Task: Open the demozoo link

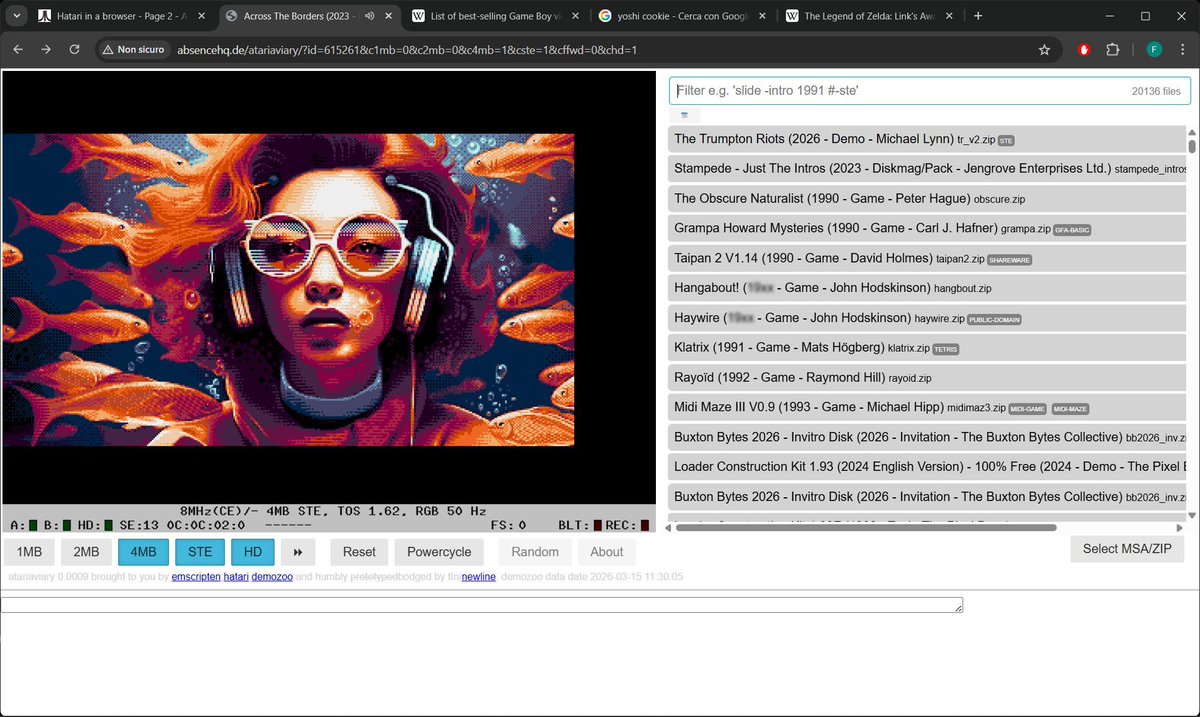Action: click(x=272, y=577)
